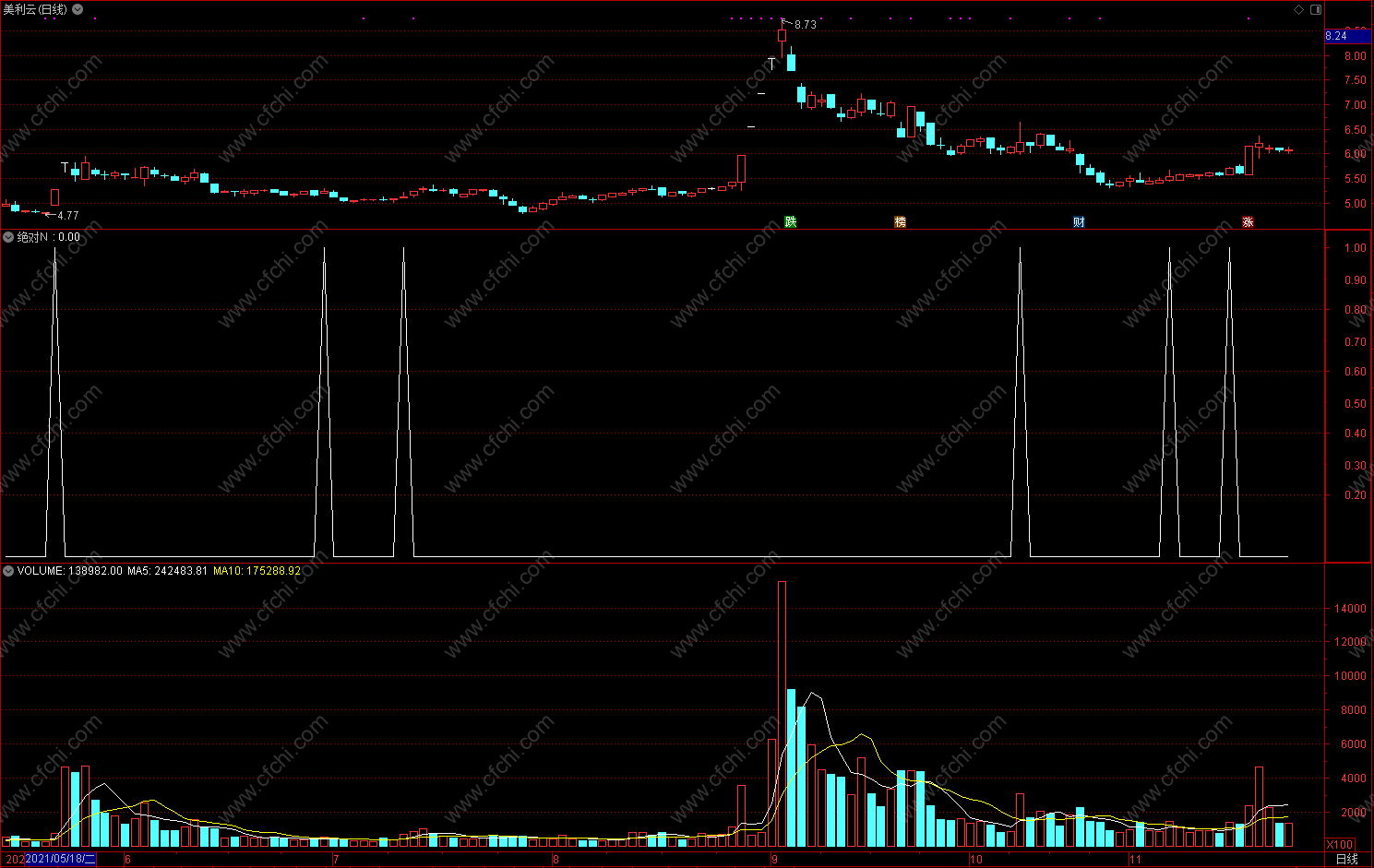Click the diamond icon at top right

(1299, 9)
